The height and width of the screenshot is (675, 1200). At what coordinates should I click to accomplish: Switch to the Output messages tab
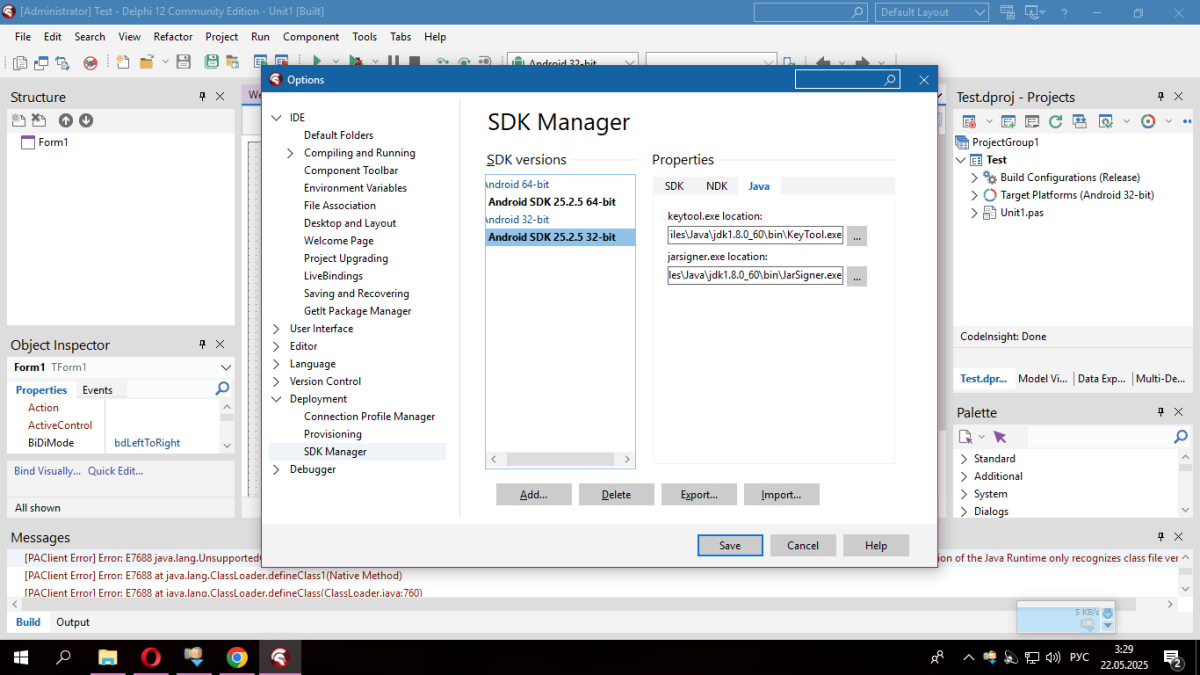tap(73, 622)
